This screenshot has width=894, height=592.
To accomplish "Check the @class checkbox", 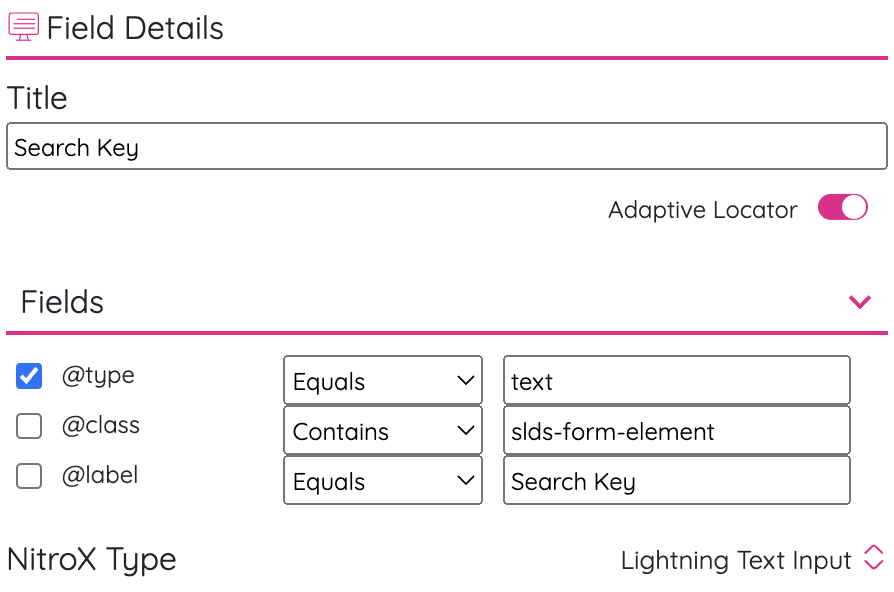I will click(29, 426).
